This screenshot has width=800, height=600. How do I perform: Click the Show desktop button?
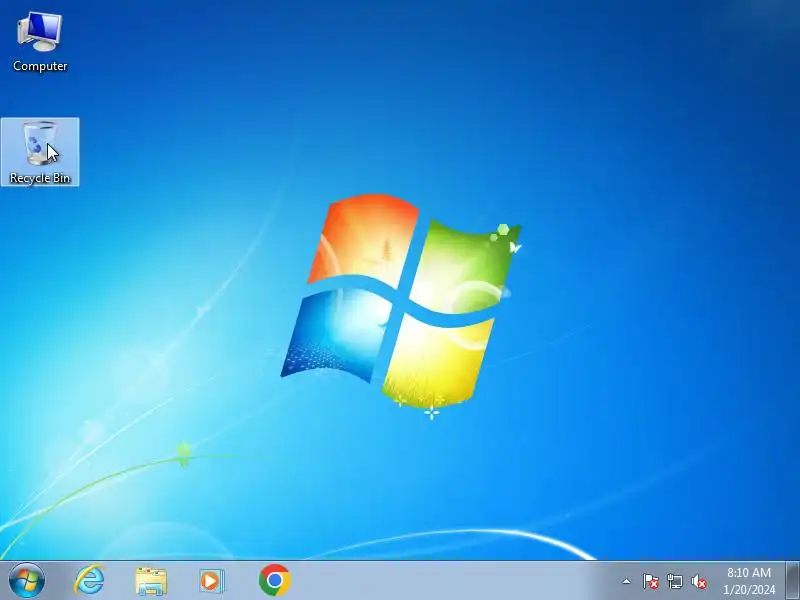coord(793,581)
